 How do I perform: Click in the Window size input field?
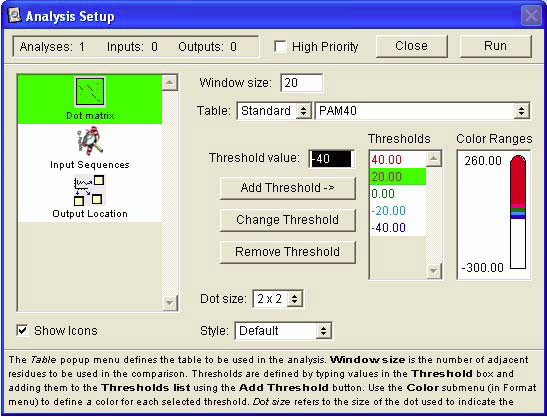301,83
